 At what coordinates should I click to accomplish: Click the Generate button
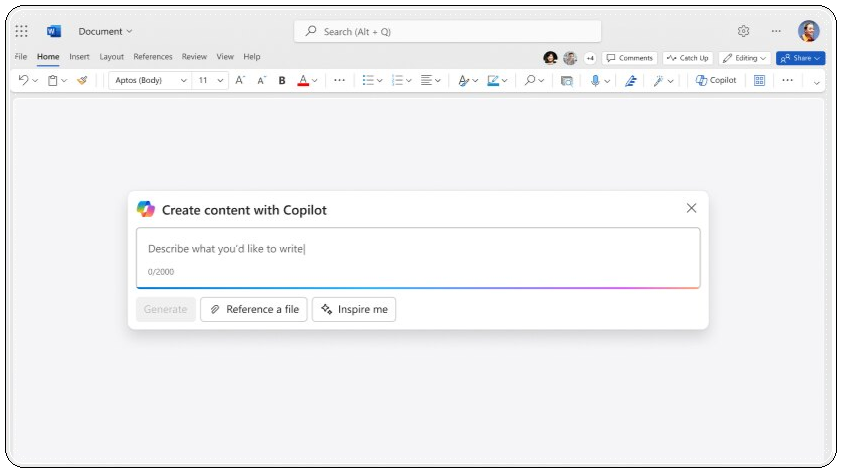[x=165, y=309]
